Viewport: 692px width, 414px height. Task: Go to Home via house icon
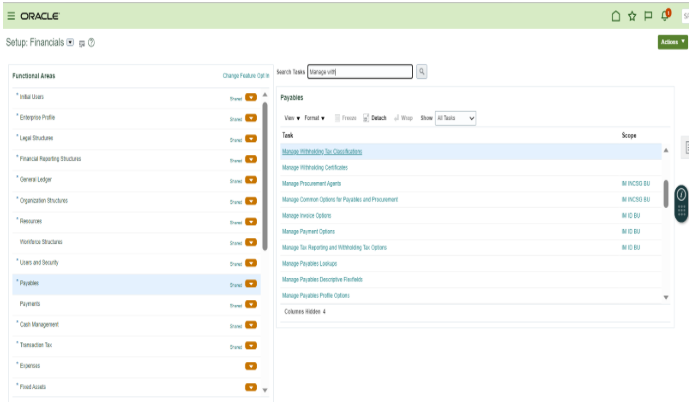pos(616,16)
